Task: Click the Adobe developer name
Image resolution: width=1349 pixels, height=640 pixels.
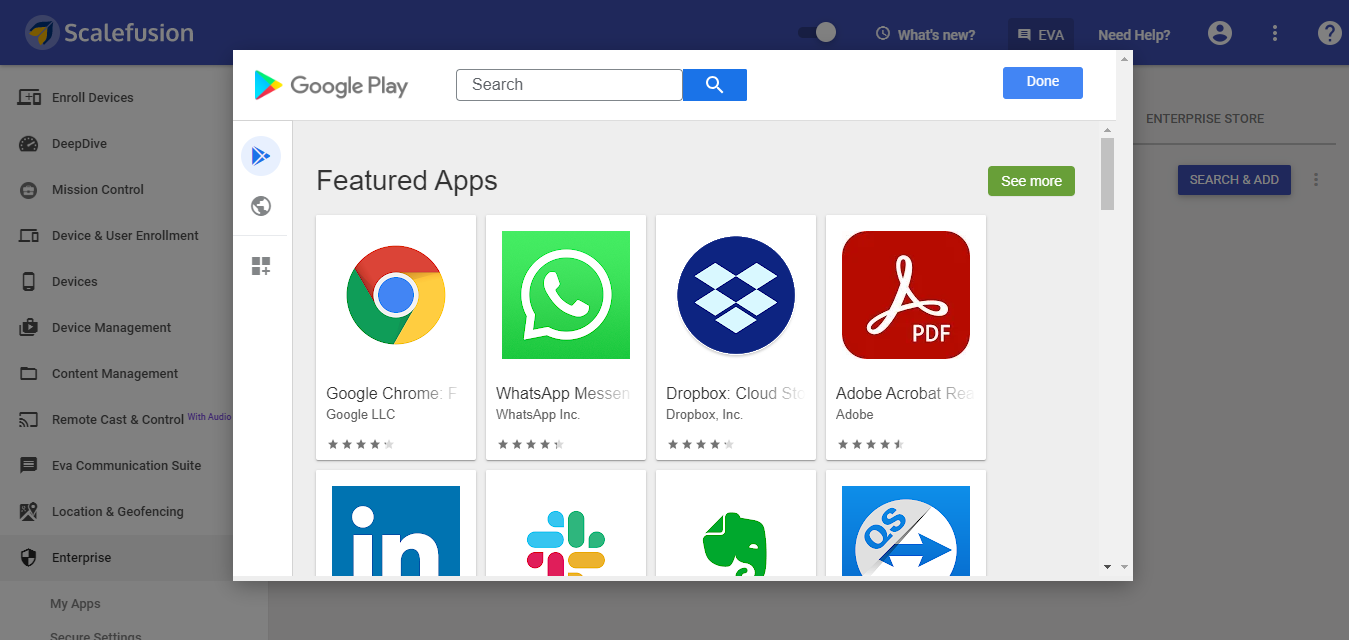Action: tap(855, 414)
